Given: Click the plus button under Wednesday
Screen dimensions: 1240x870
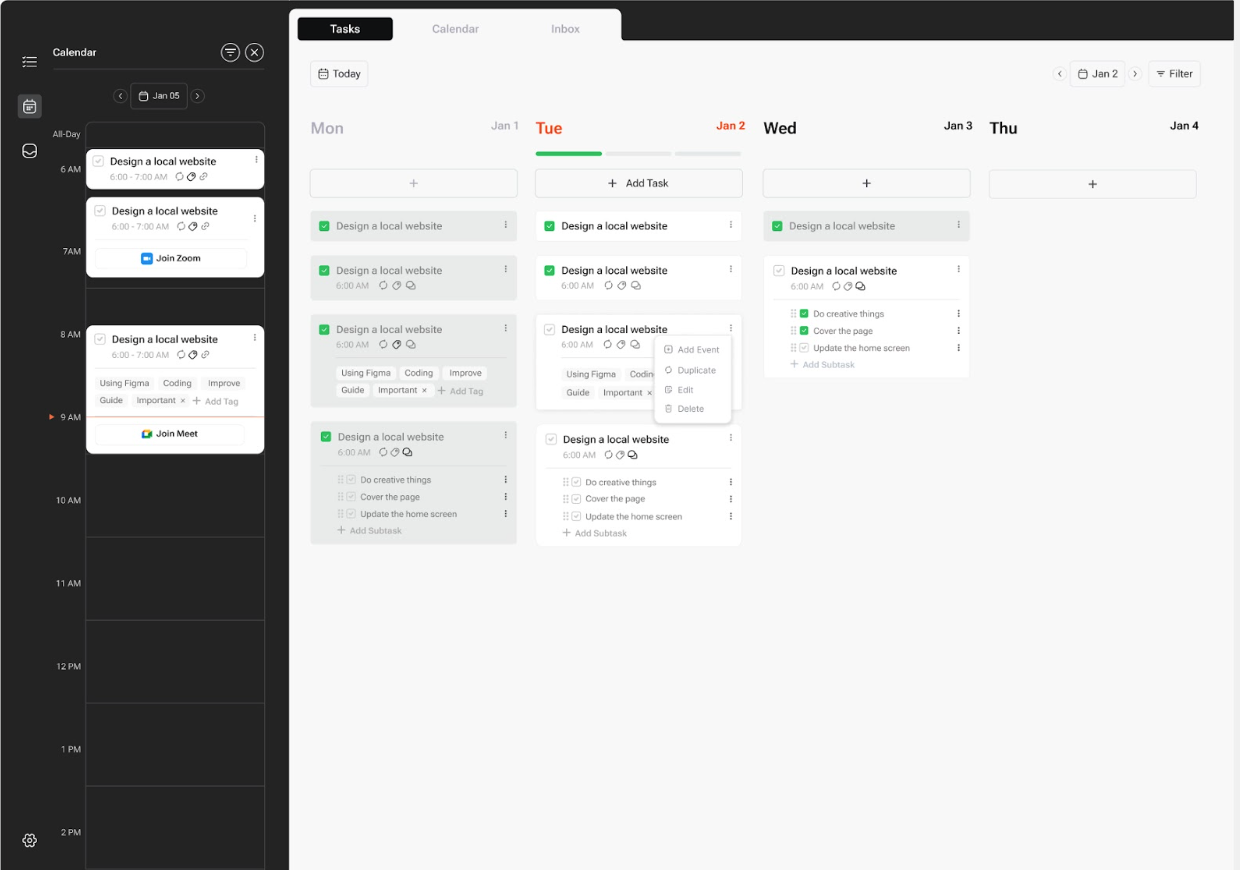Looking at the screenshot, I should pos(866,183).
